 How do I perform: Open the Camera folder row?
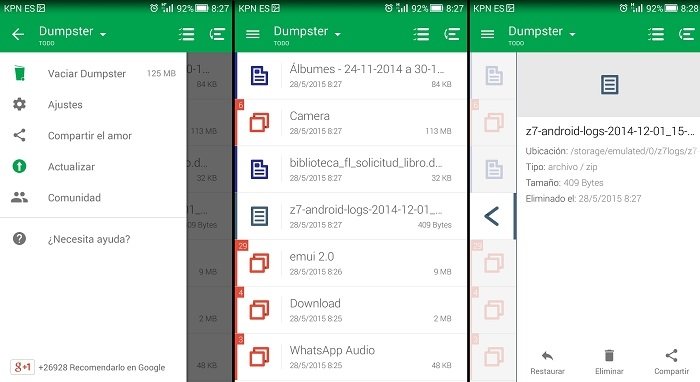[351, 122]
